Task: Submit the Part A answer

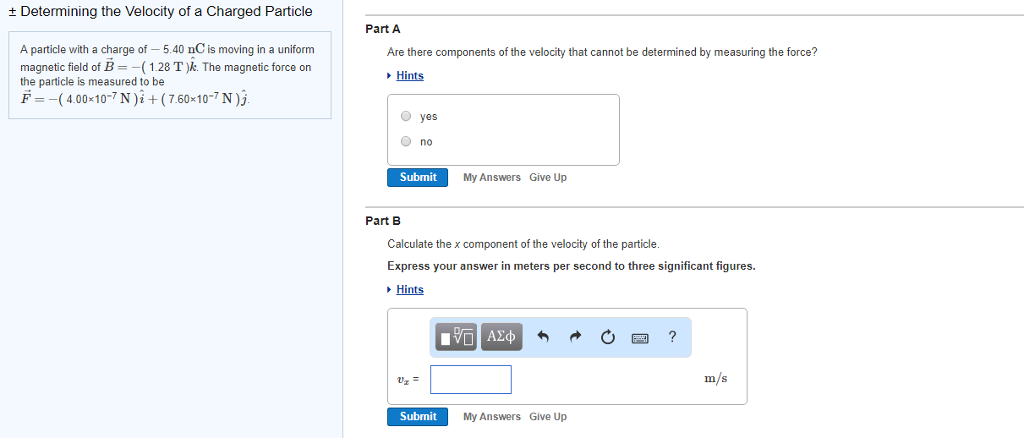Action: click(417, 177)
